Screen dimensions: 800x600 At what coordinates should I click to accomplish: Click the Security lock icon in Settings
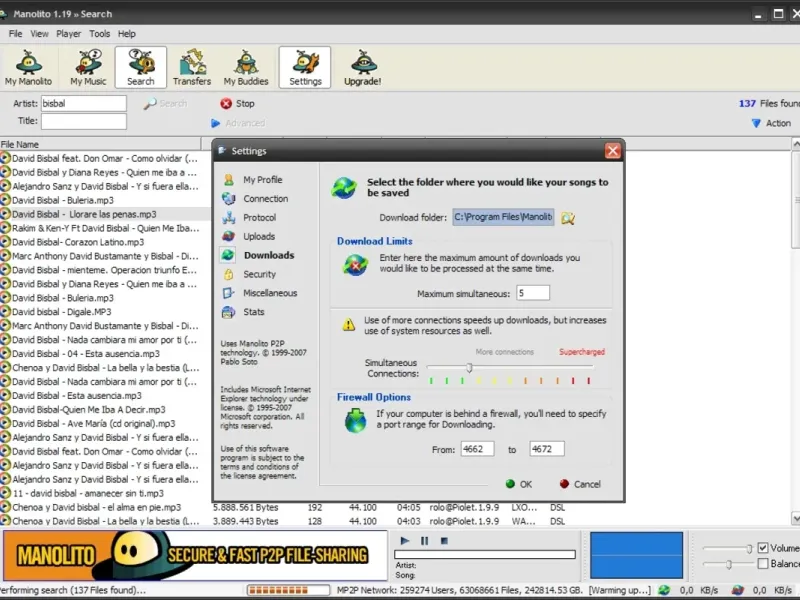tap(229, 274)
